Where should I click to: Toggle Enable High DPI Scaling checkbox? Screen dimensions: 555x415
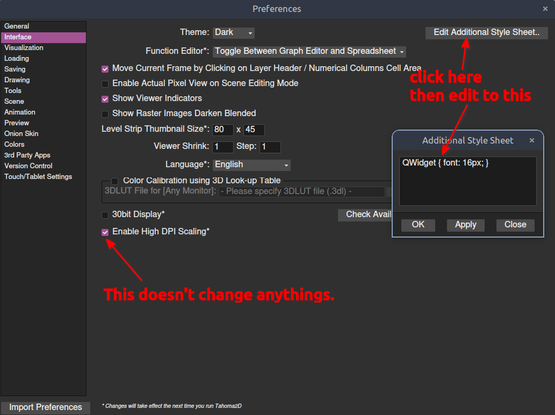point(105,232)
